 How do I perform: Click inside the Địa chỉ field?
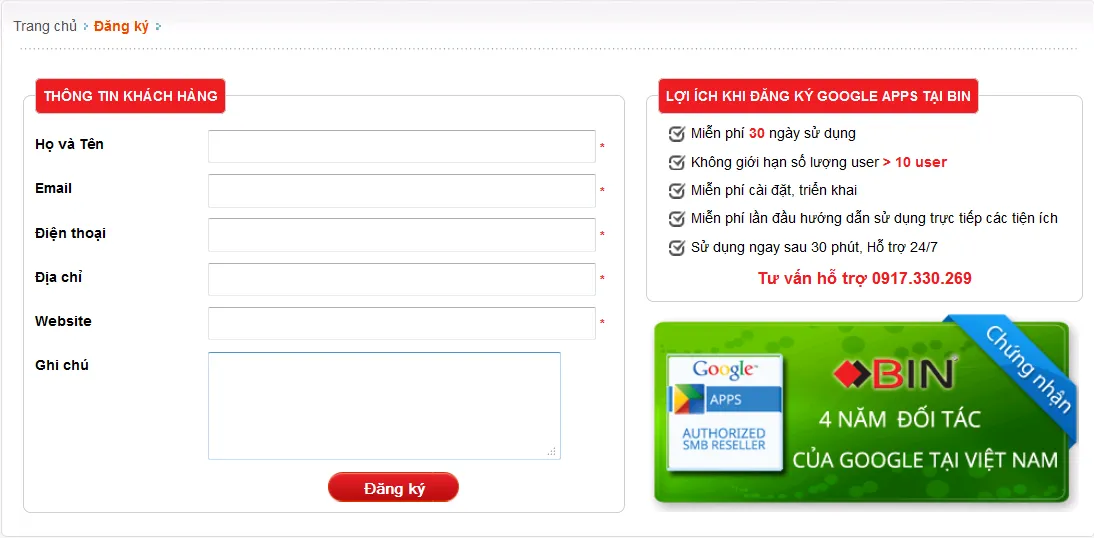pos(402,279)
